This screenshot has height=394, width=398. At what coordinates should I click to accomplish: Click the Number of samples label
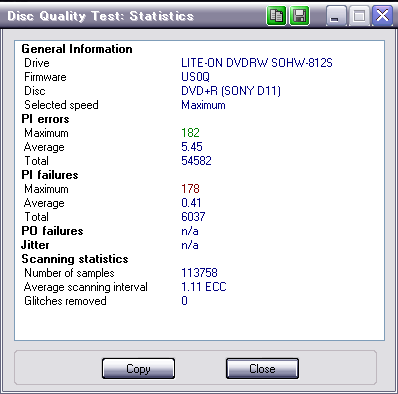point(69,273)
